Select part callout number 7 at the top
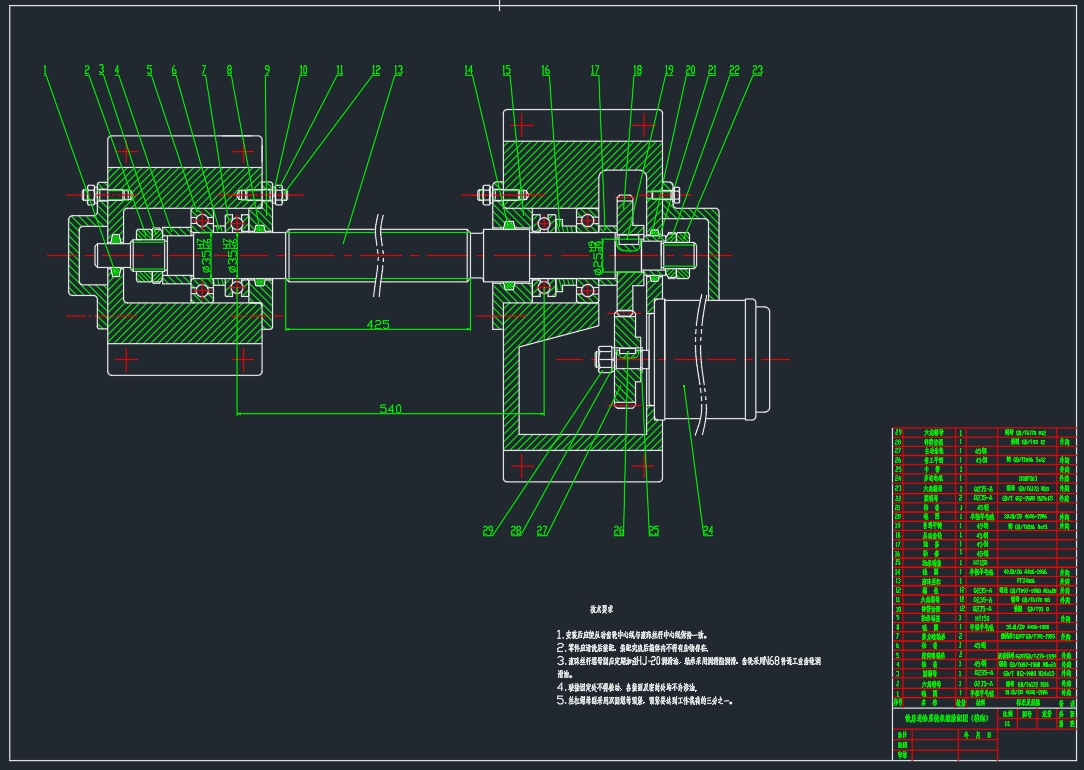1084x770 pixels. [204, 71]
